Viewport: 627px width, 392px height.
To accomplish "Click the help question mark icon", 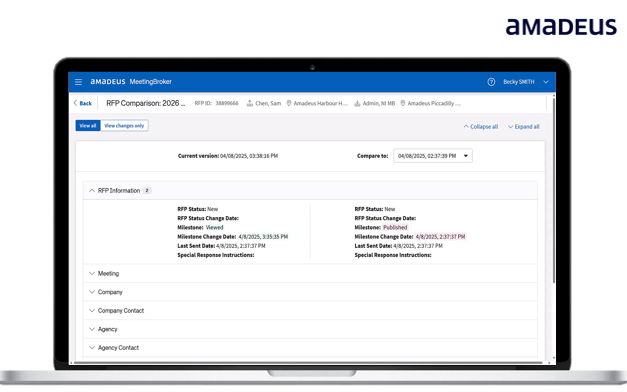I will [491, 82].
